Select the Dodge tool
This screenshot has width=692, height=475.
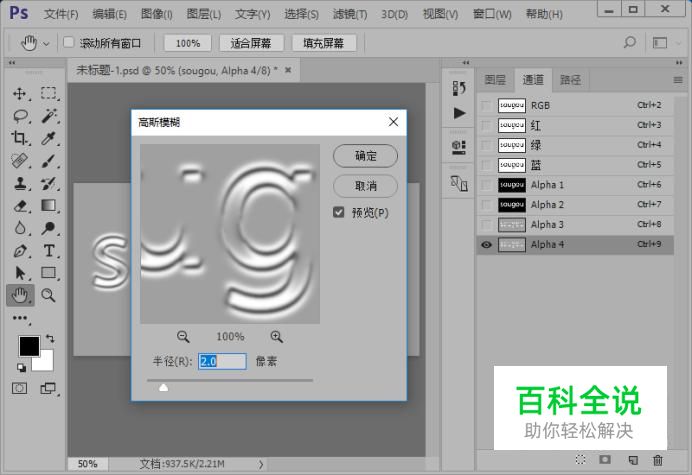pos(48,228)
